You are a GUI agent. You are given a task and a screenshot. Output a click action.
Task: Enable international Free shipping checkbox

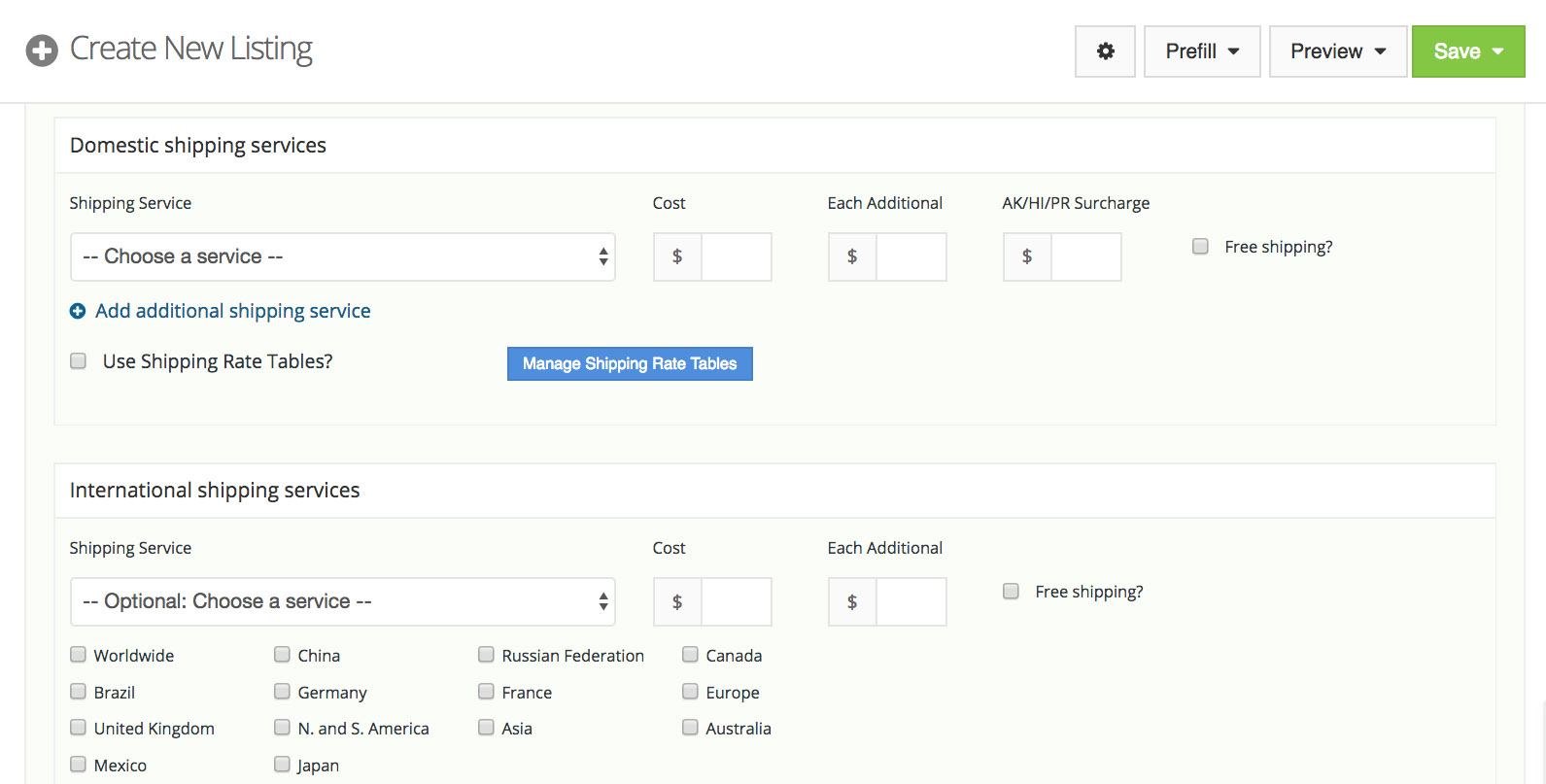[x=1011, y=592]
